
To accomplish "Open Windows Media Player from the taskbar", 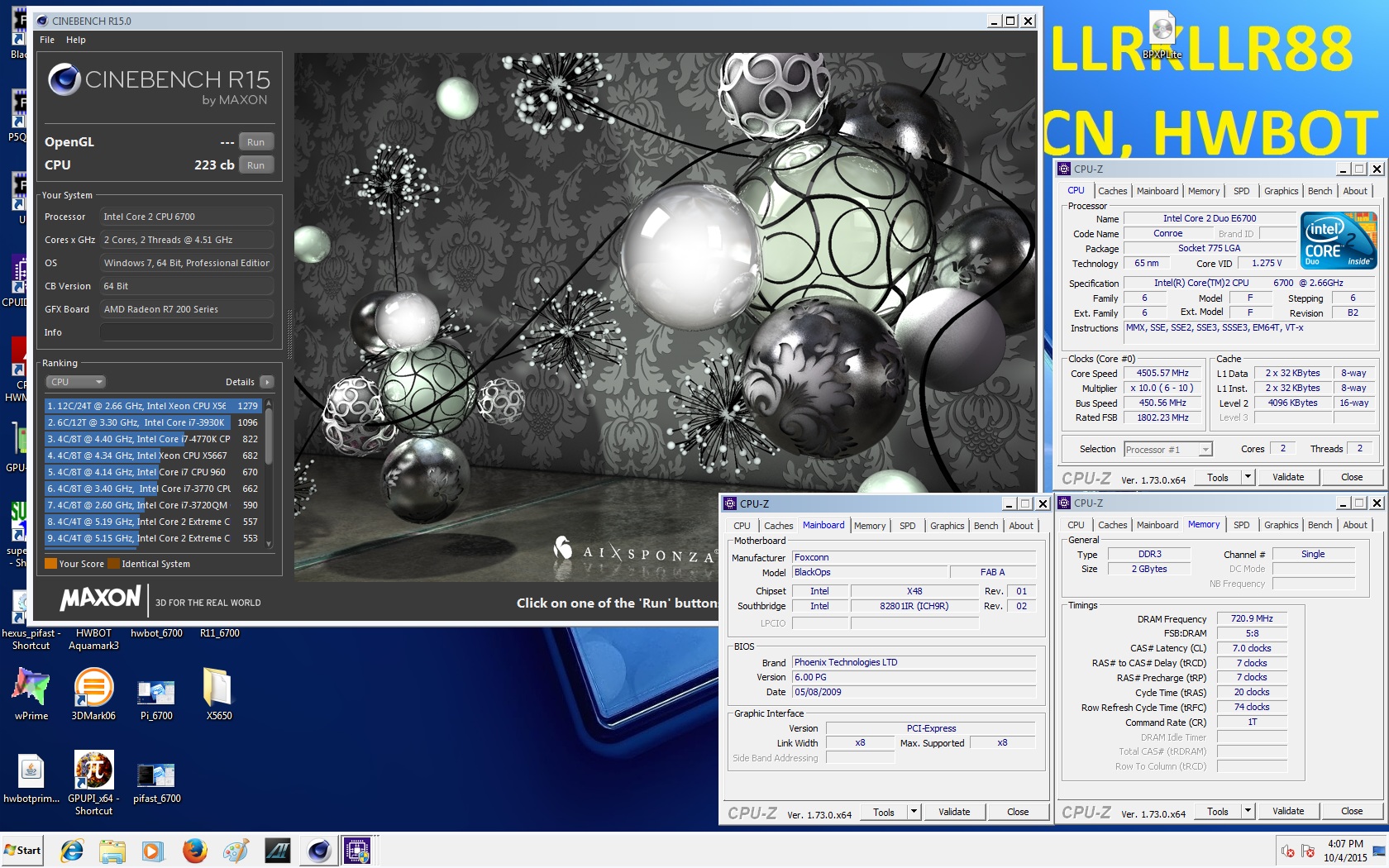I will click(x=153, y=850).
